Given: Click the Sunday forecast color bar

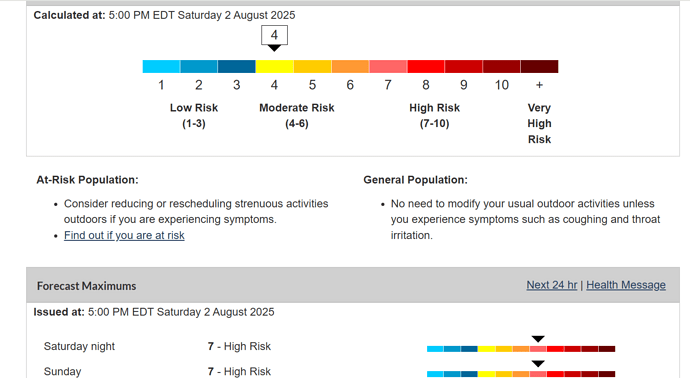Looking at the screenshot, I should click(521, 374).
